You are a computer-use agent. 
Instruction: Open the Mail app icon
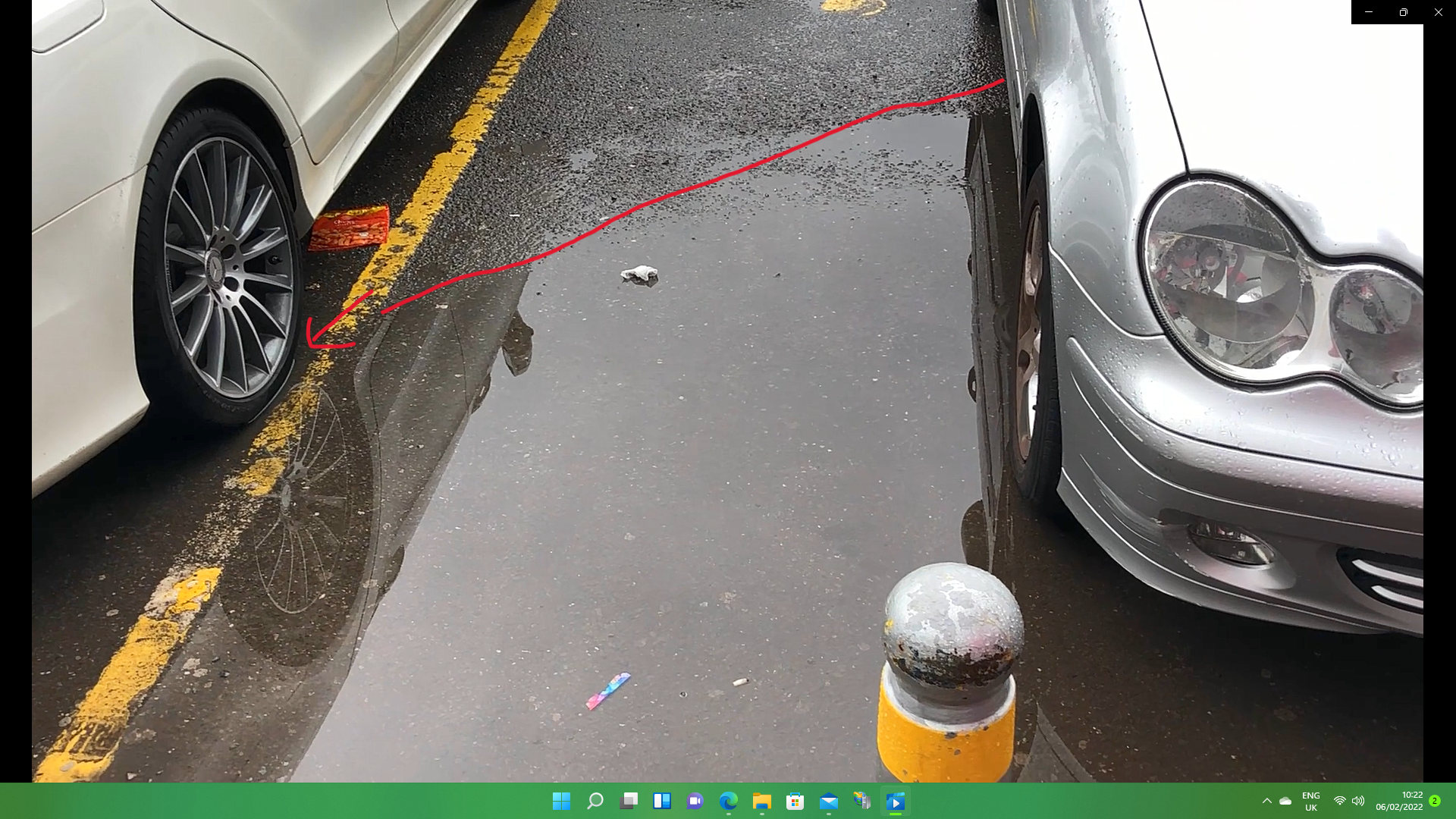828,801
